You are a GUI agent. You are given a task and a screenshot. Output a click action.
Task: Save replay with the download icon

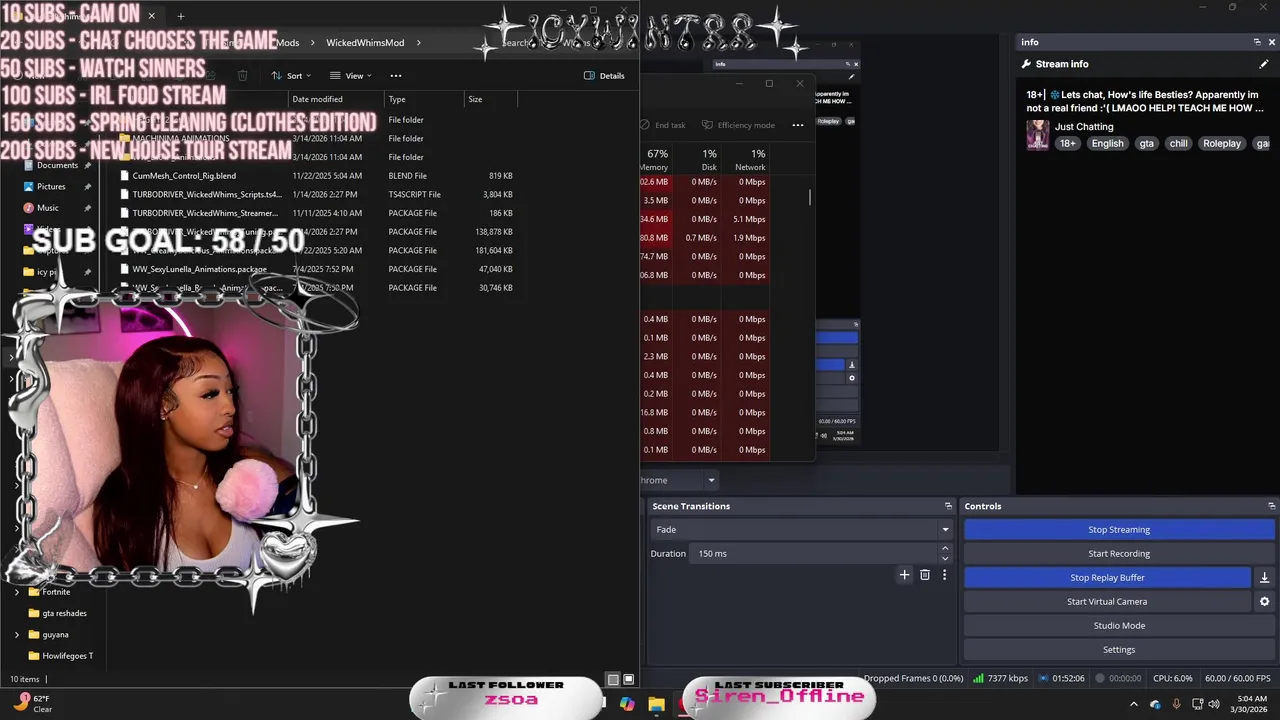[1264, 577]
